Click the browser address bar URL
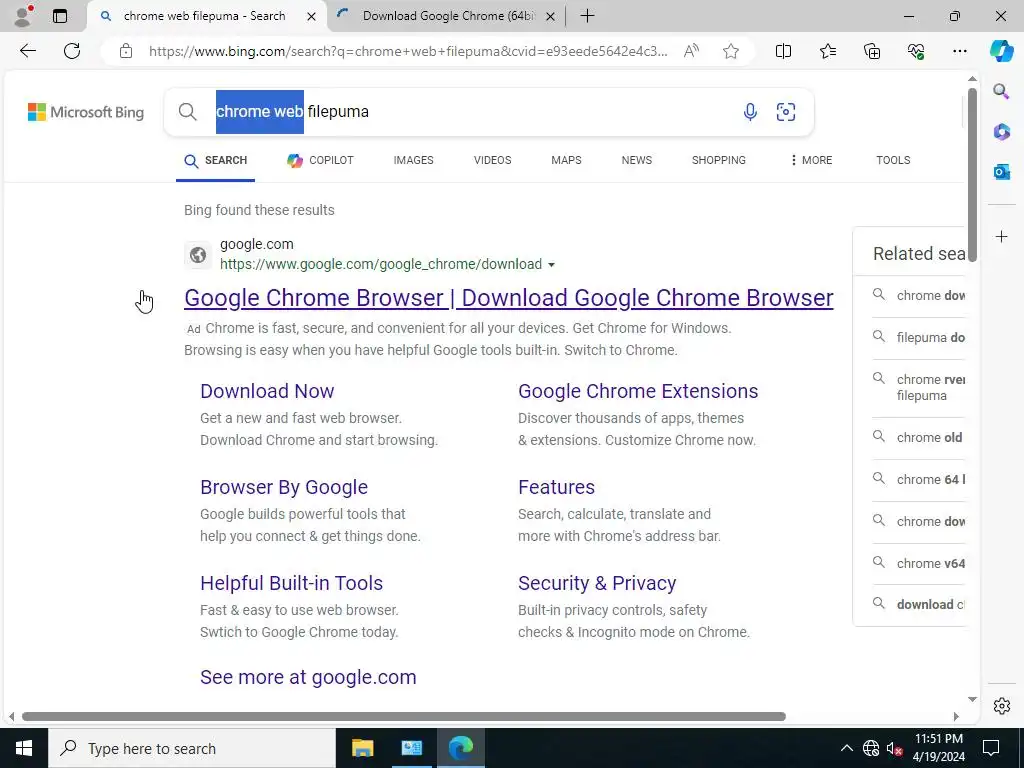This screenshot has height=768, width=1024. coord(408,51)
